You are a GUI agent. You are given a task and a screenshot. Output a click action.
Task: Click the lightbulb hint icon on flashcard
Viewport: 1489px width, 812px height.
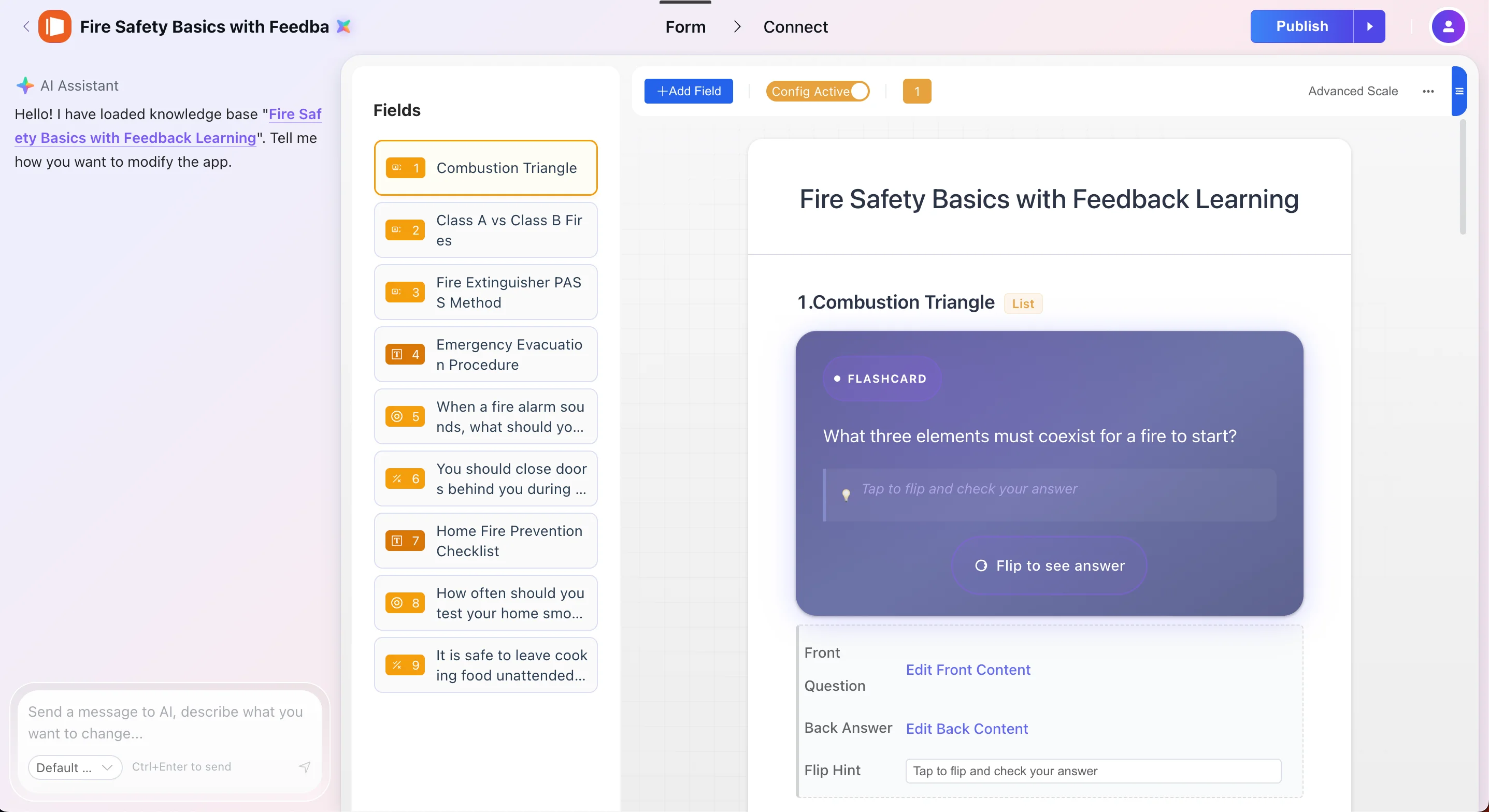coord(846,495)
